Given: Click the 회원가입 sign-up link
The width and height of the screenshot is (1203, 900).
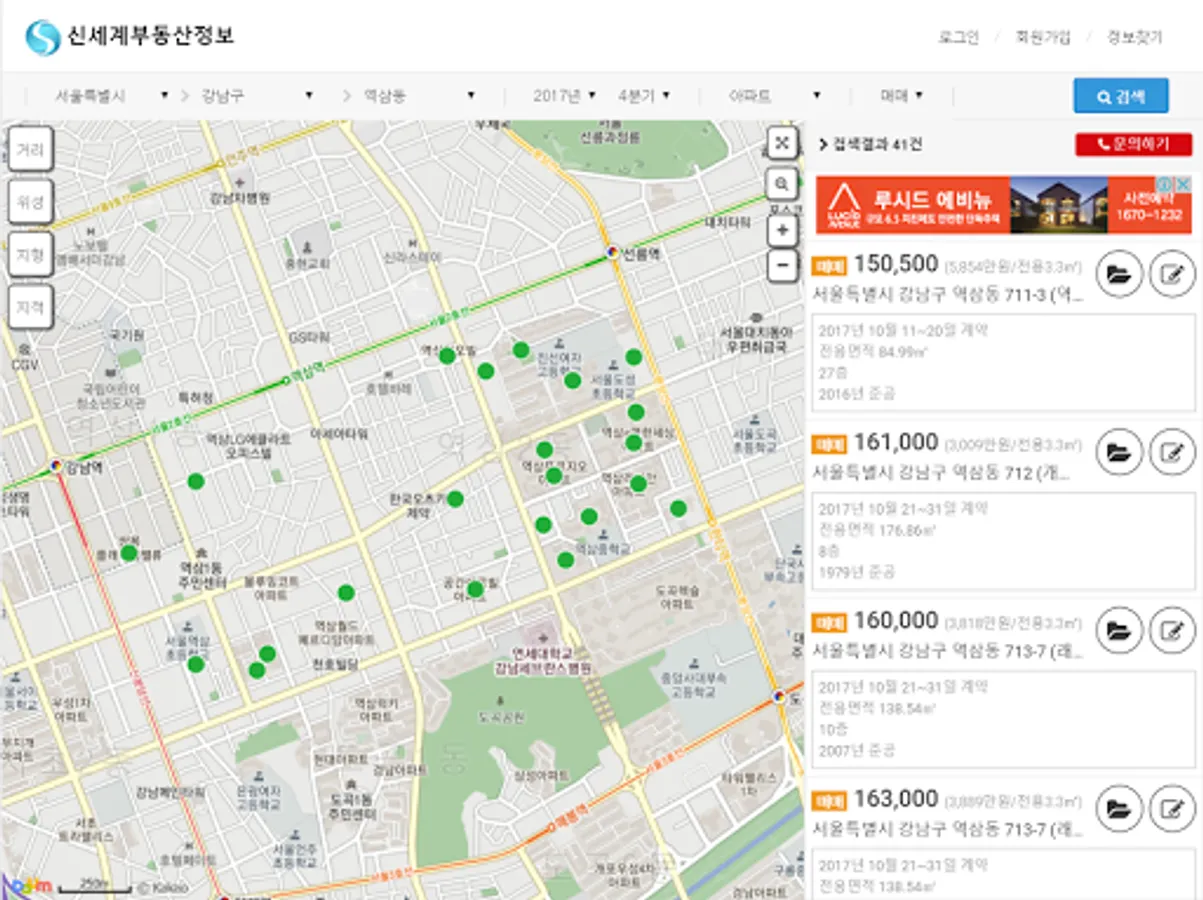Looking at the screenshot, I should click(1043, 38).
